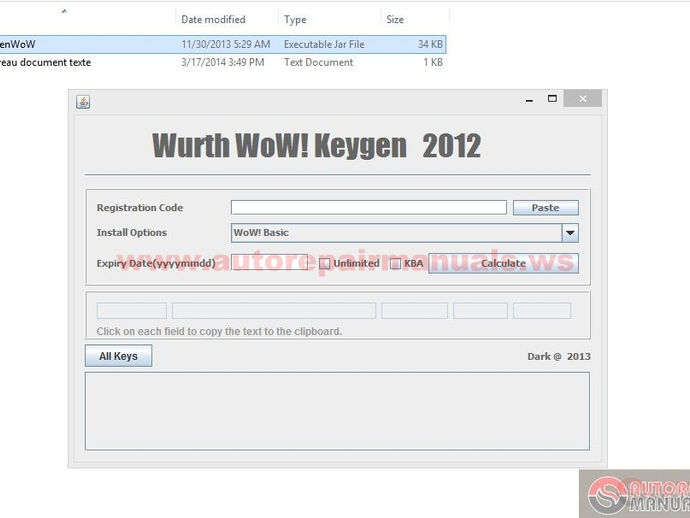
Task: Close the keygen window
Action: point(583,99)
